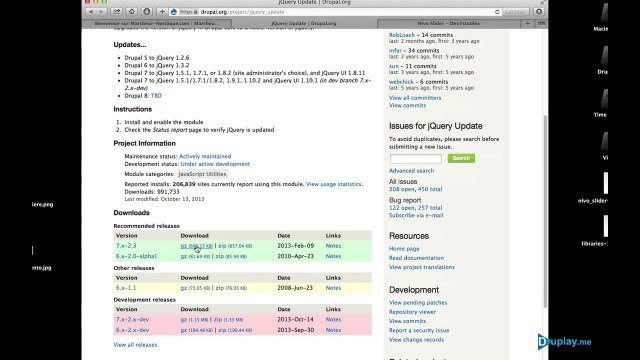The image size is (640, 360).
Task: Click the green Search button
Action: click(x=461, y=158)
